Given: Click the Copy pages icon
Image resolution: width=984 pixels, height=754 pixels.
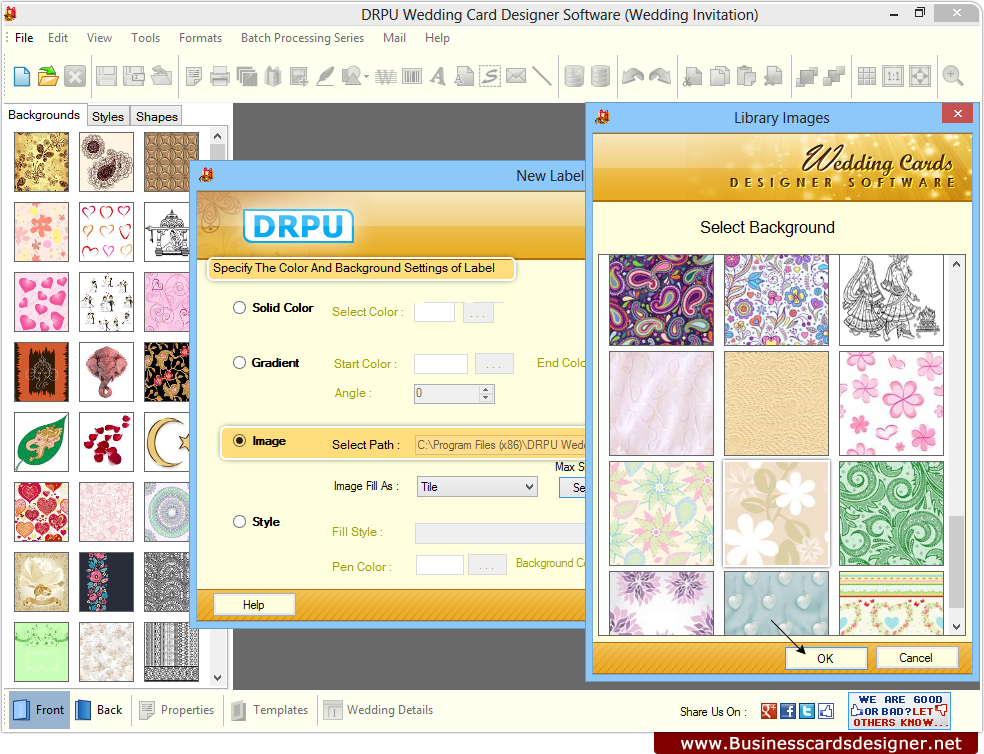Looking at the screenshot, I should (719, 77).
